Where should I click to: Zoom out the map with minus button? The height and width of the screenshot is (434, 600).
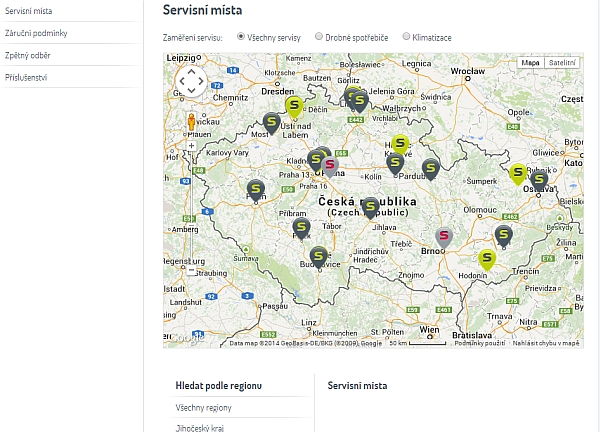[191, 270]
